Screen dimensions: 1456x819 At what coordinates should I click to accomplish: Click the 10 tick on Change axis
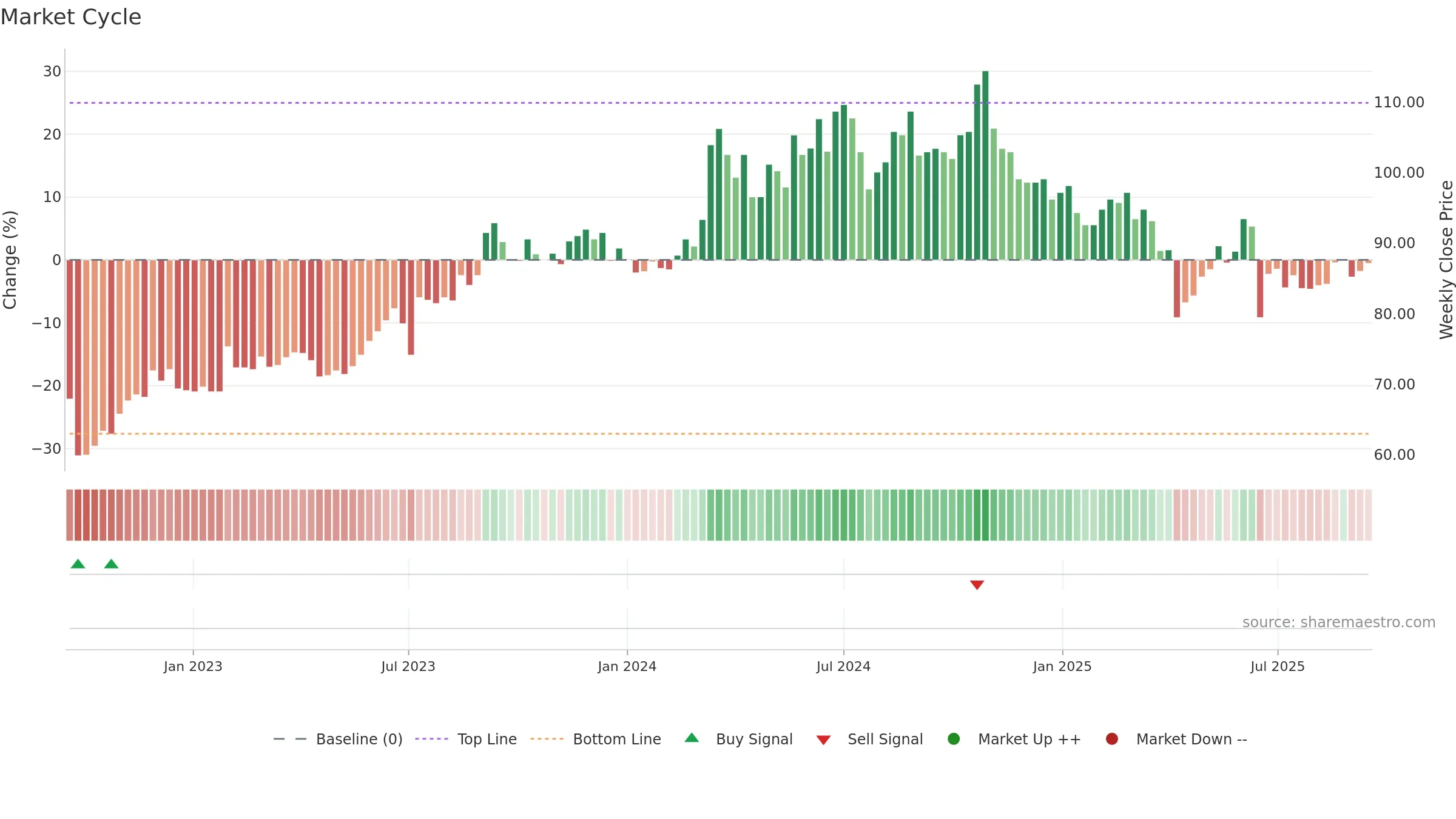click(x=52, y=197)
